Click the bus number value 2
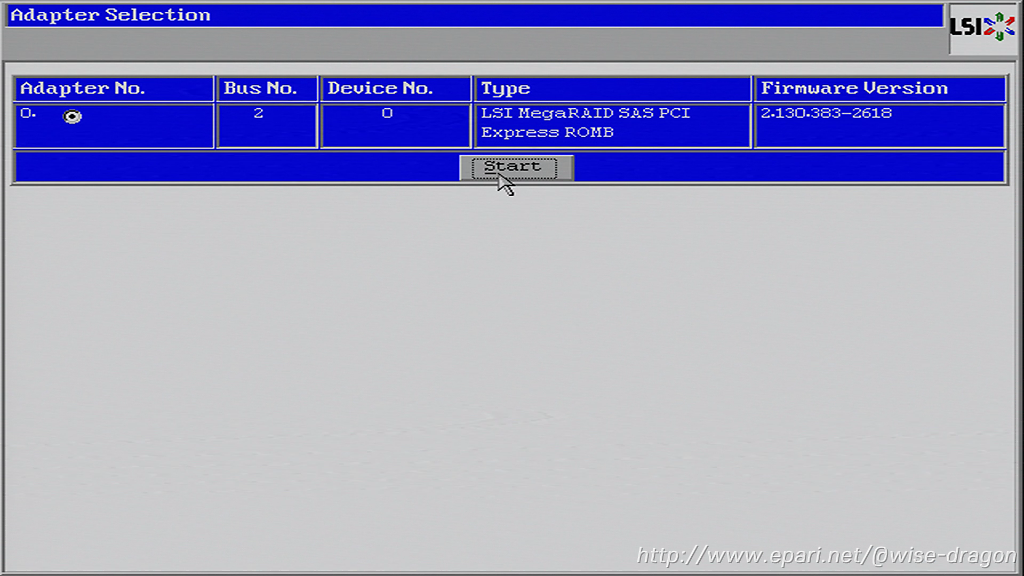Image resolution: width=1024 pixels, height=576 pixels. pyautogui.click(x=258, y=113)
